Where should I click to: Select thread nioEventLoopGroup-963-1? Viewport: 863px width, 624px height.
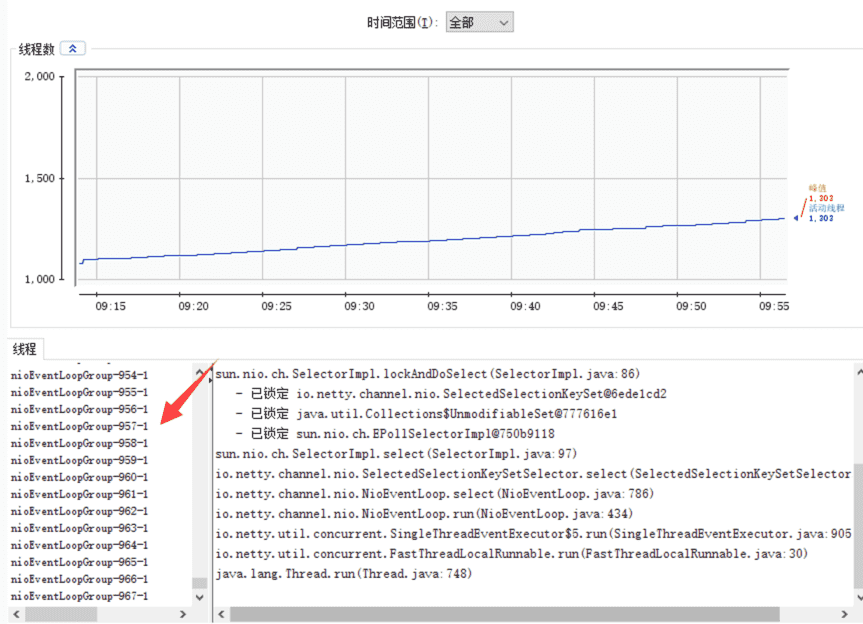pyautogui.click(x=80, y=528)
